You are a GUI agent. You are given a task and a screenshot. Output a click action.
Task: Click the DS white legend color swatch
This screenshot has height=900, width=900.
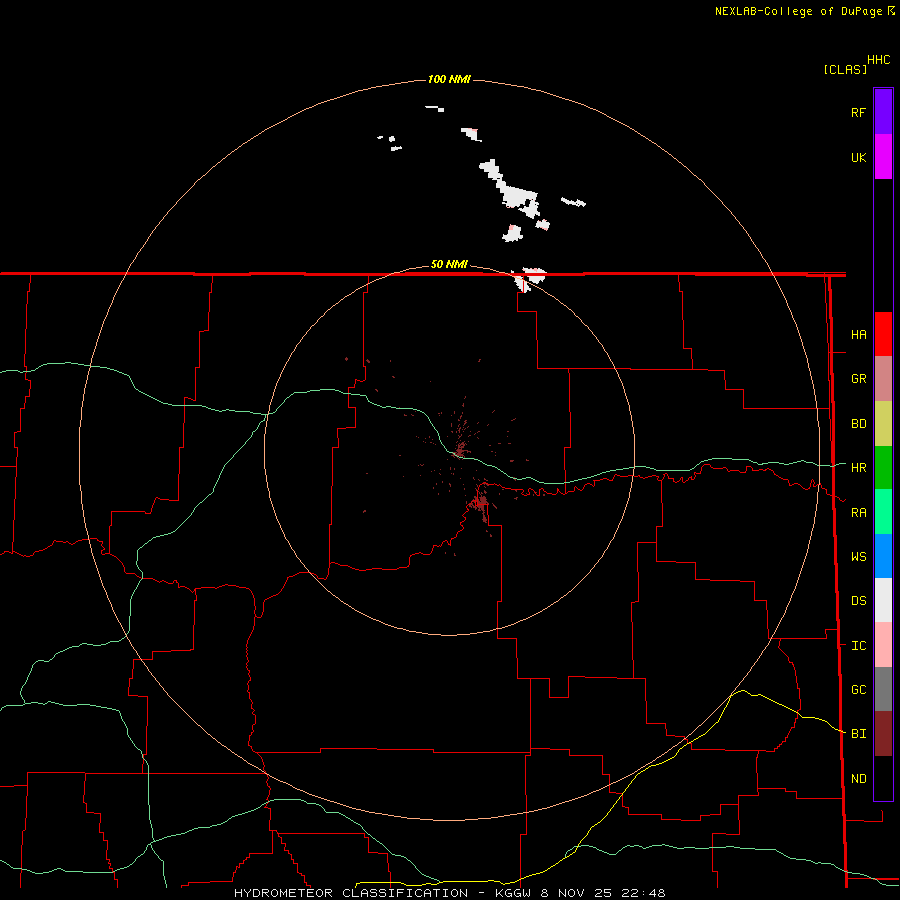click(883, 600)
